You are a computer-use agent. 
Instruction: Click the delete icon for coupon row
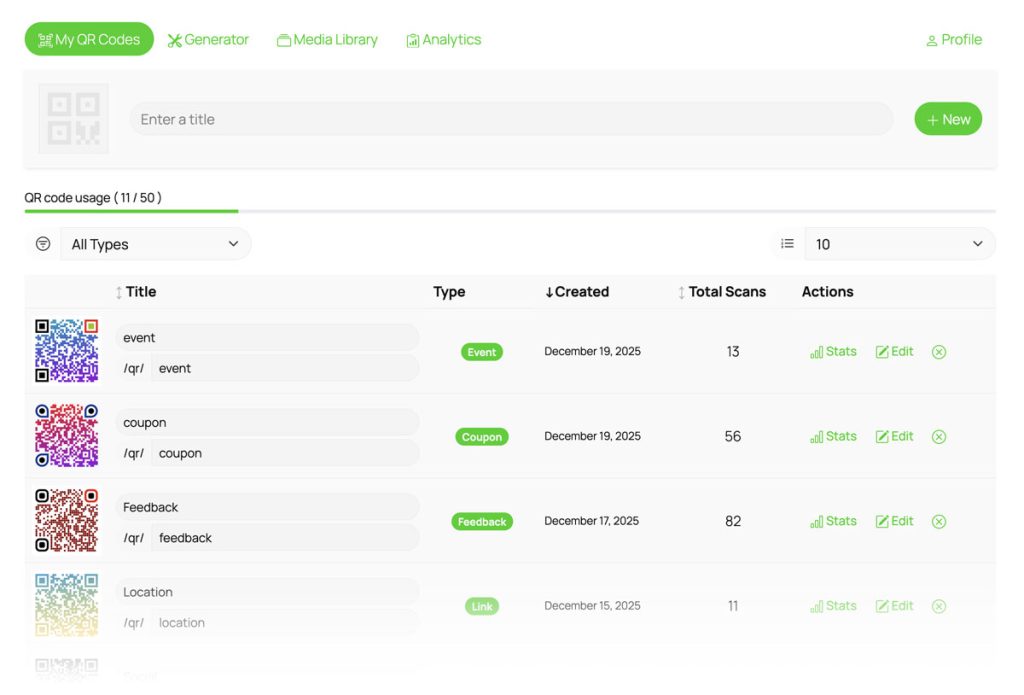tap(938, 437)
